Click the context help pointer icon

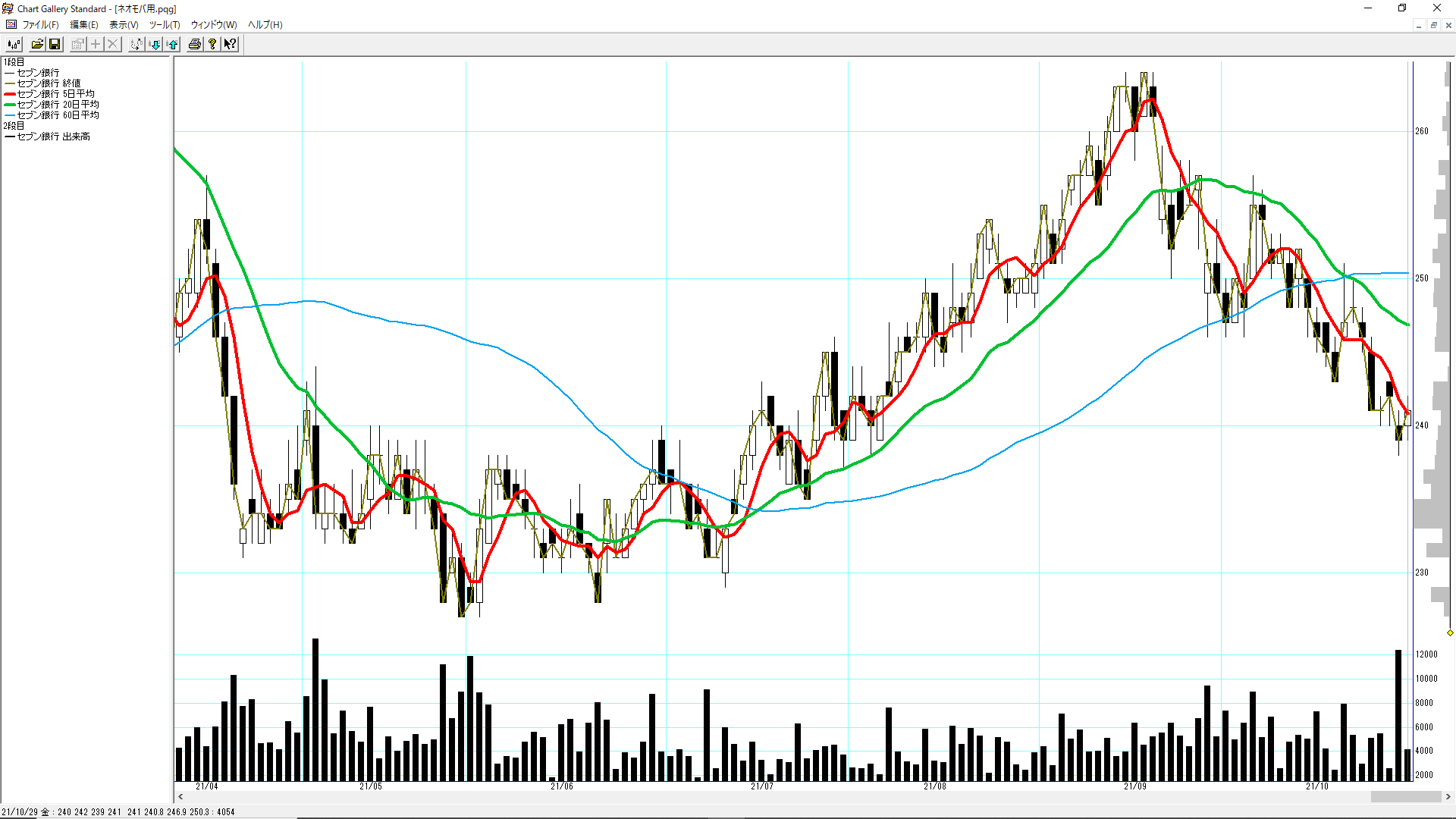click(x=230, y=44)
